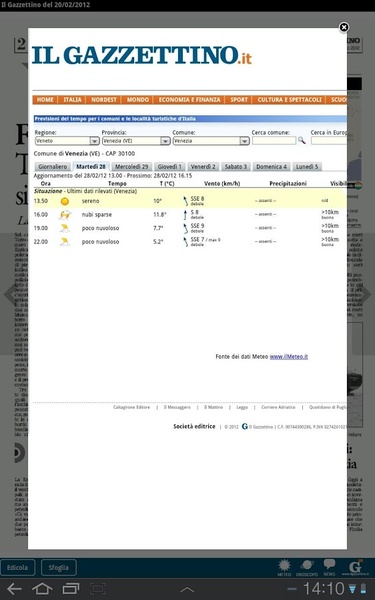Open the Regione Veneto dropdown

[67, 141]
